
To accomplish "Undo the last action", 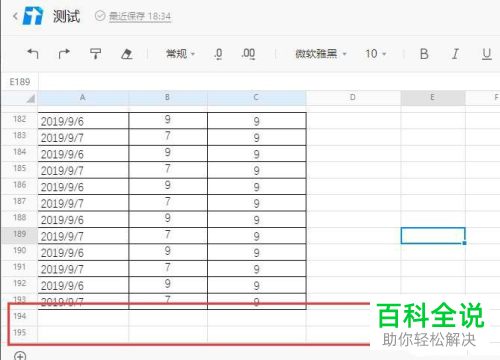I will pos(33,53).
